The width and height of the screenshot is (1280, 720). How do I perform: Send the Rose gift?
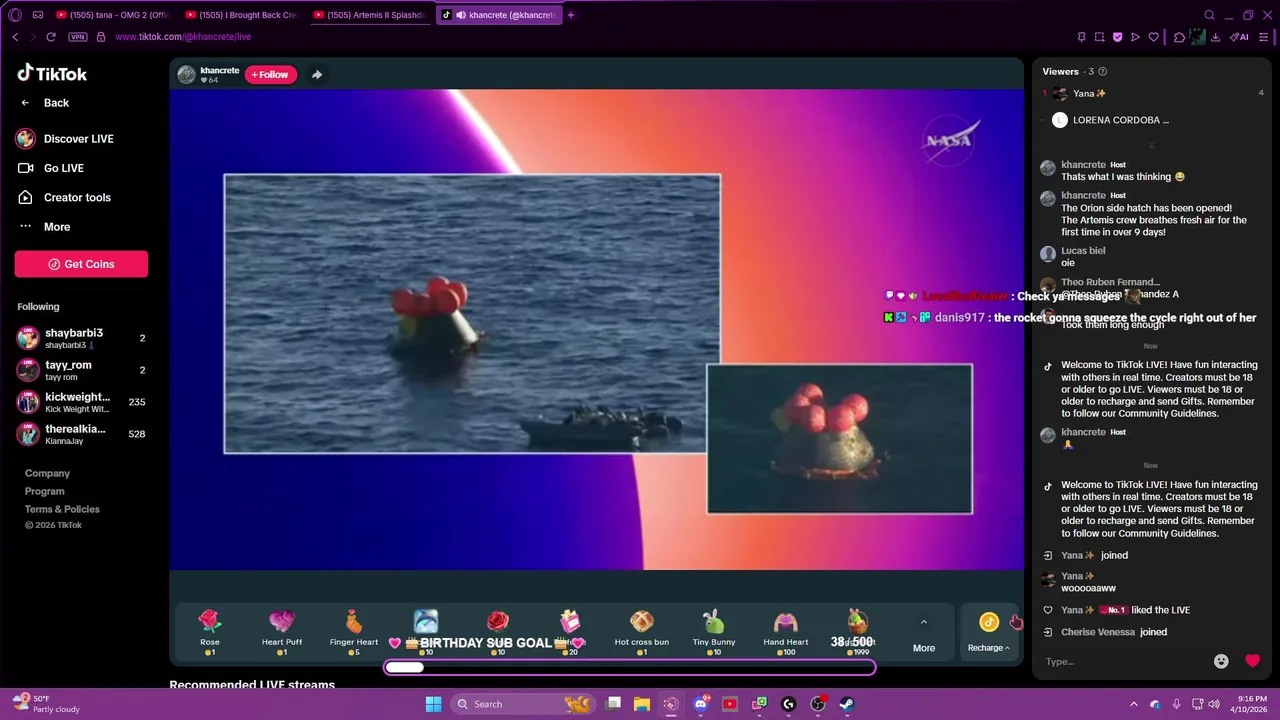(x=209, y=632)
